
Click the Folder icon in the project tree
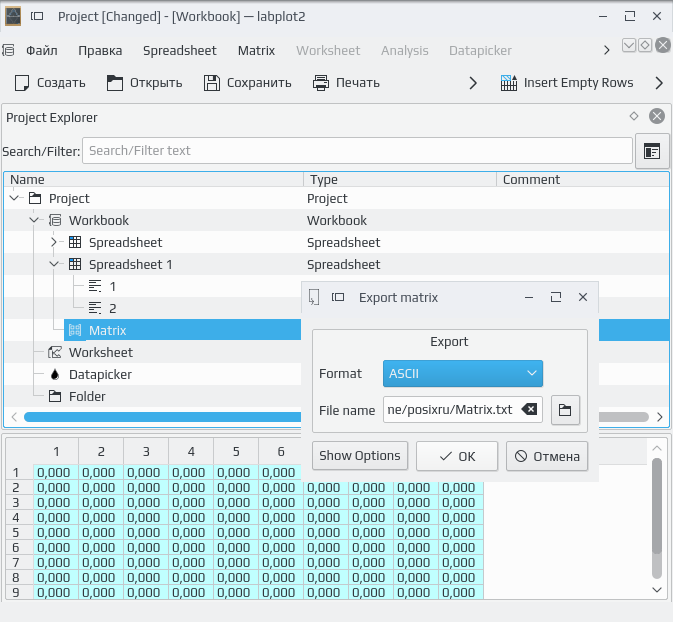coord(55,396)
